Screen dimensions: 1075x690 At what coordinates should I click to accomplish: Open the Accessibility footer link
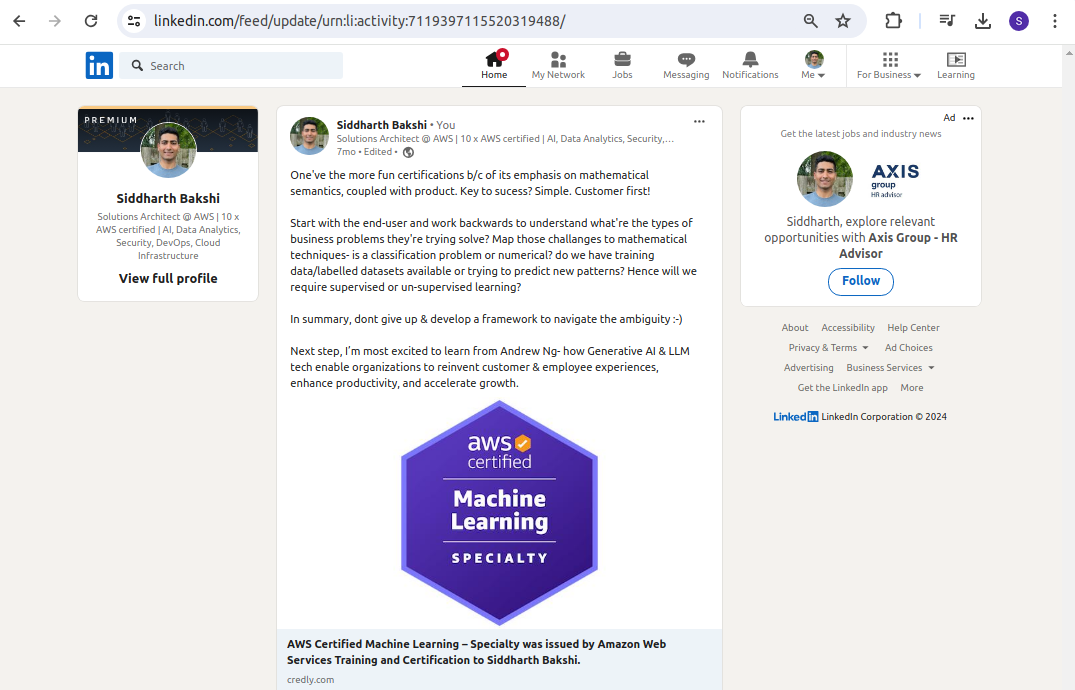(x=848, y=328)
